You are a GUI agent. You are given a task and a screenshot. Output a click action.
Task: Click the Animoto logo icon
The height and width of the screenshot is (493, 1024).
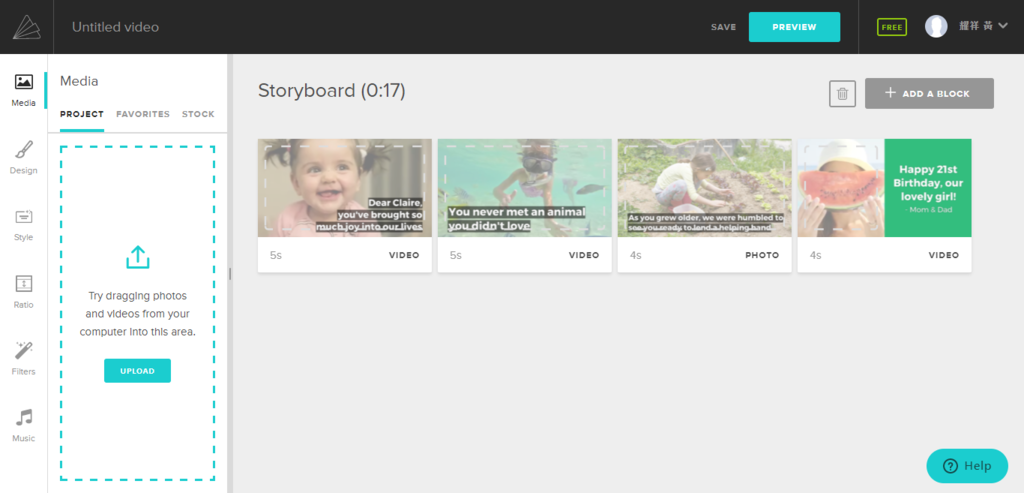click(x=27, y=27)
